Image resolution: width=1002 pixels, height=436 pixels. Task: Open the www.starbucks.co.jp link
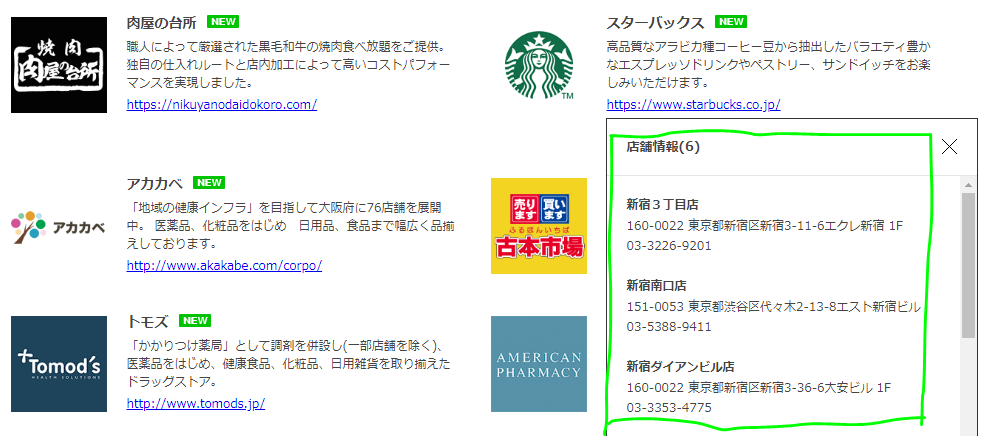693,104
